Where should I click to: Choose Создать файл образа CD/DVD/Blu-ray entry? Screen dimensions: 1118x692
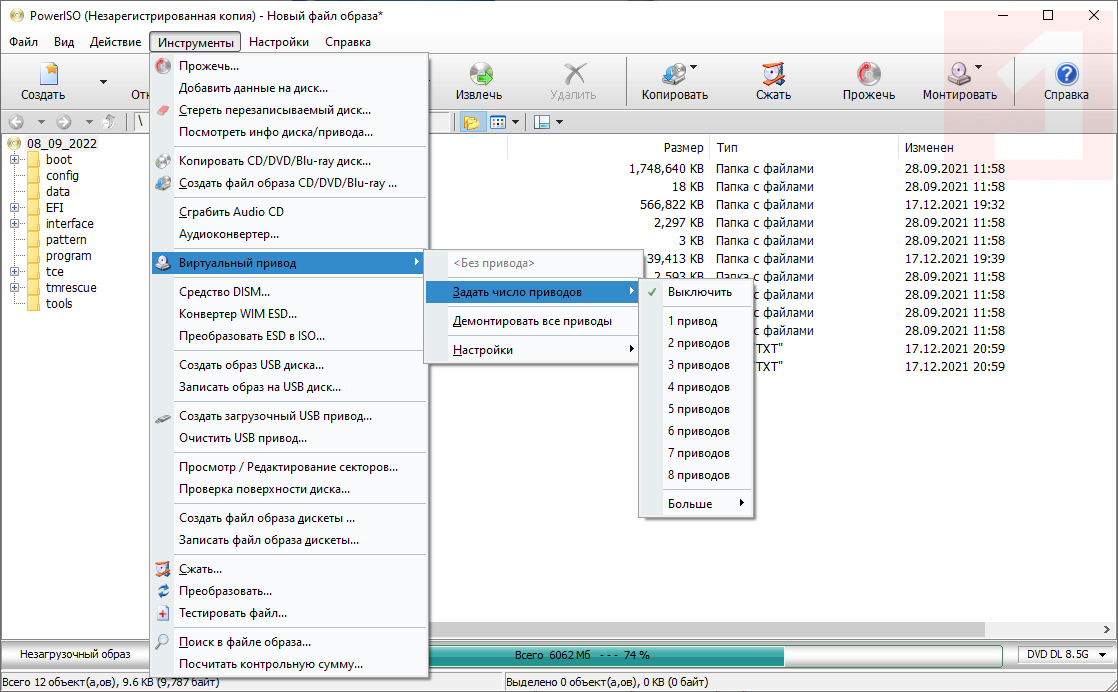[x=289, y=183]
